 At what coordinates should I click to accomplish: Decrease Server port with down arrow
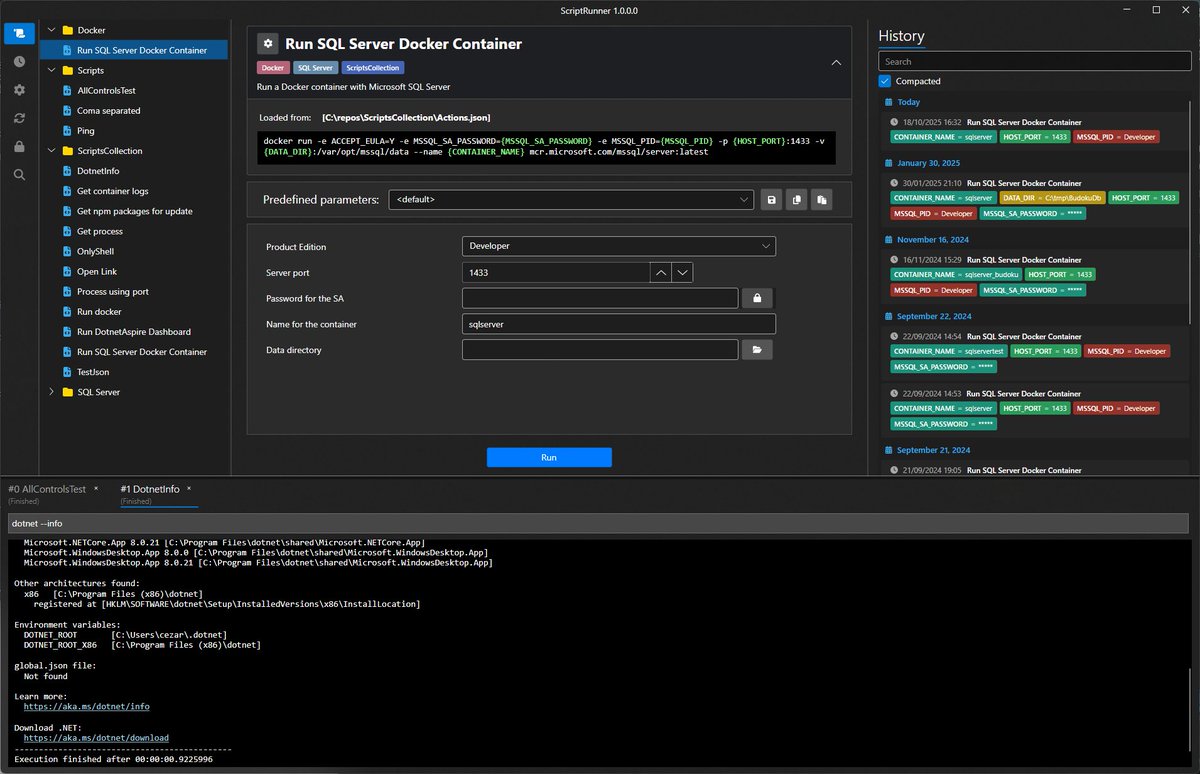click(x=683, y=272)
